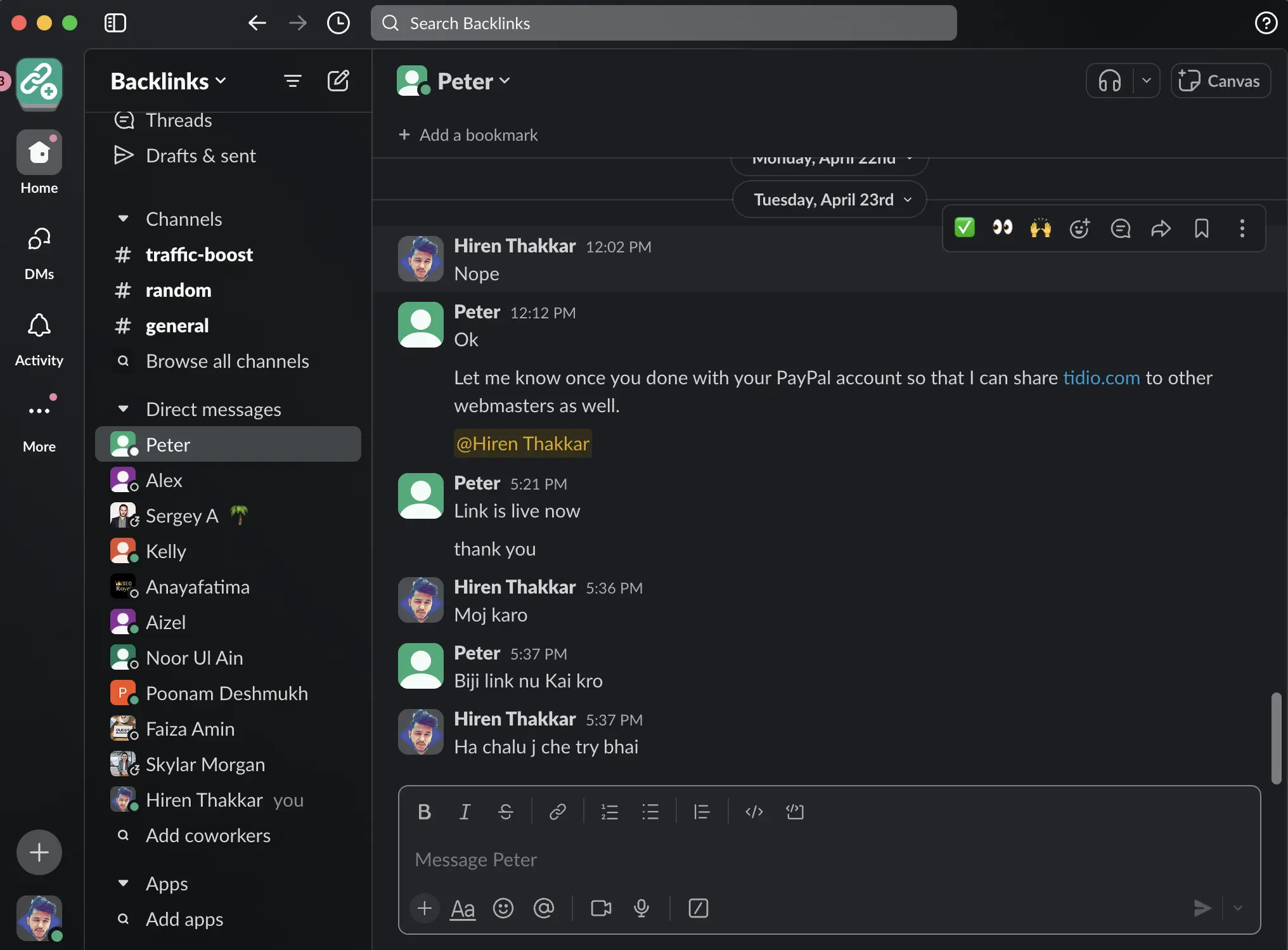The height and width of the screenshot is (950, 1288).
Task: Record an audio clip
Action: (641, 908)
